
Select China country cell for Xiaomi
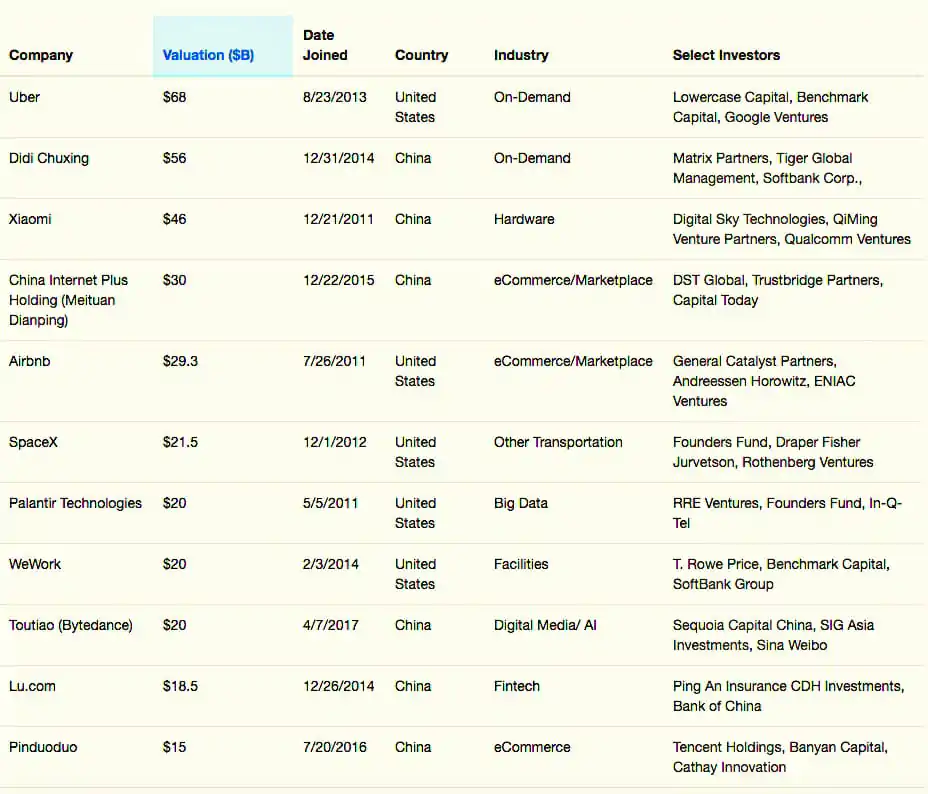click(x=413, y=219)
